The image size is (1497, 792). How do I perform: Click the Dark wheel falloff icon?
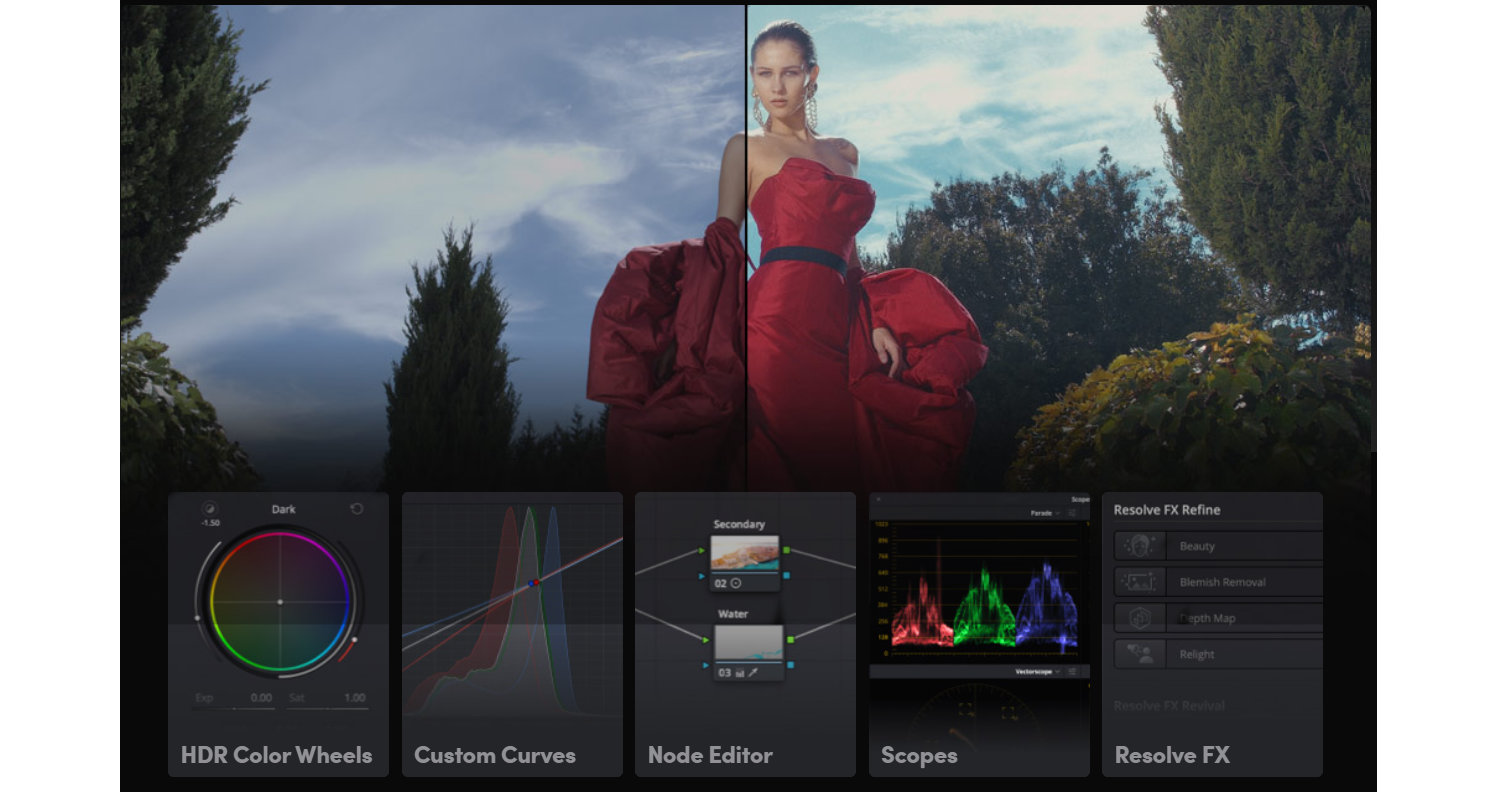[x=209, y=508]
